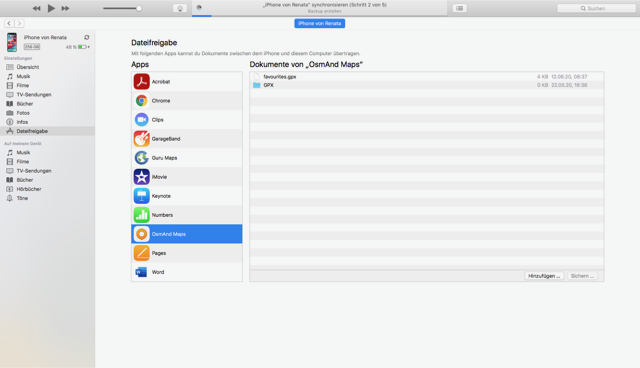Go forward with the right chevron
This screenshot has width=640, height=368.
coord(19,23)
